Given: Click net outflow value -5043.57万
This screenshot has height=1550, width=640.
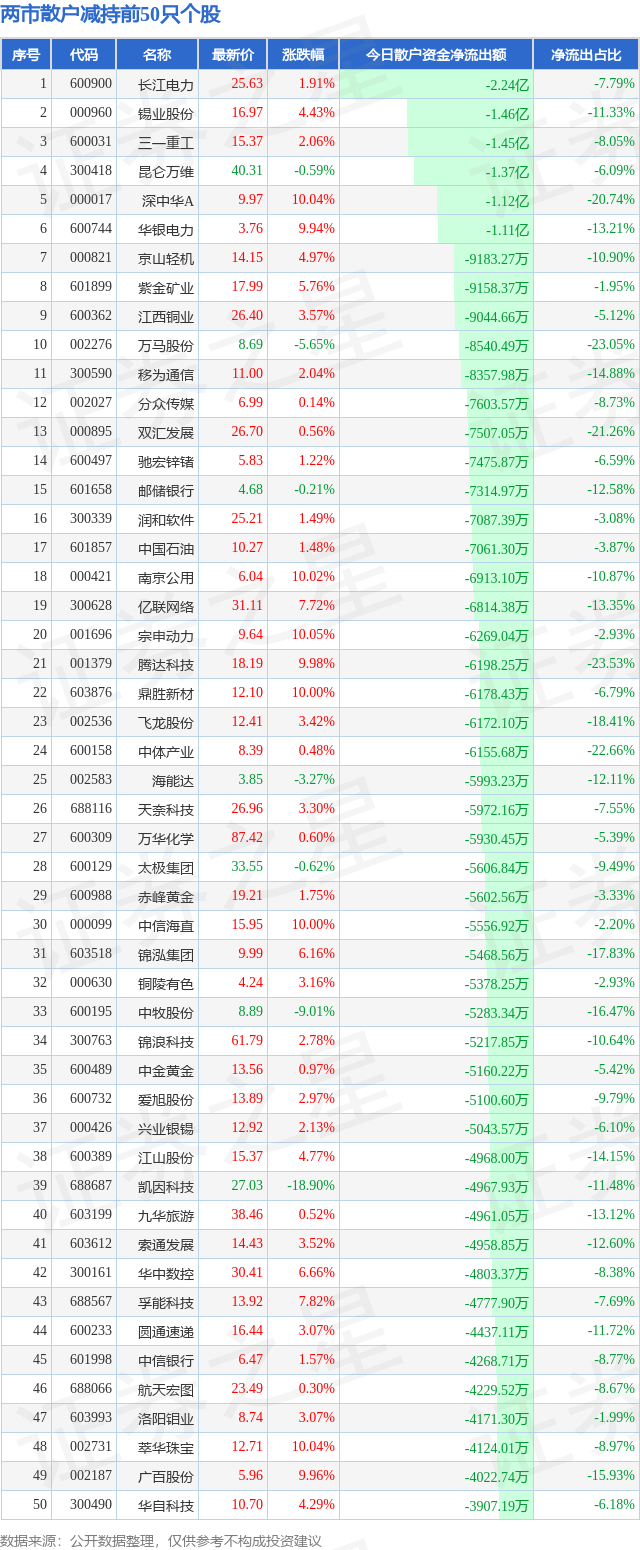Looking at the screenshot, I should [x=497, y=1129].
